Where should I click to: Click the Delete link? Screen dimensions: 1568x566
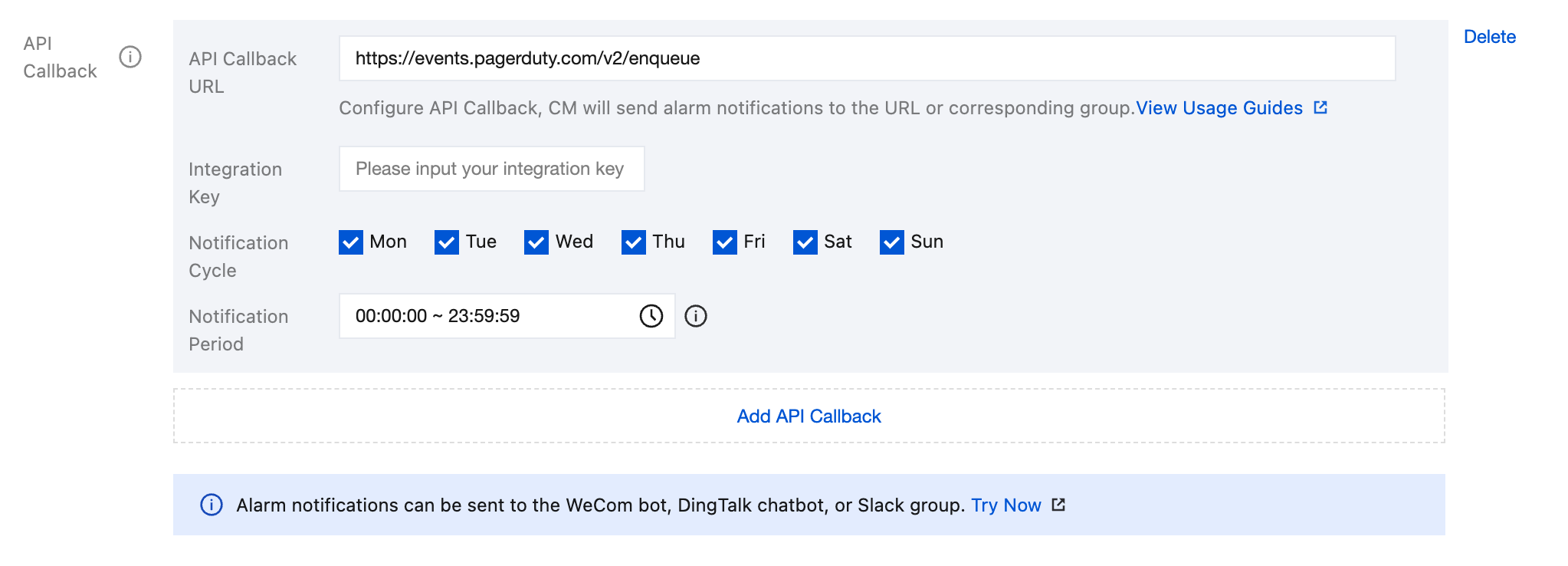click(1489, 37)
